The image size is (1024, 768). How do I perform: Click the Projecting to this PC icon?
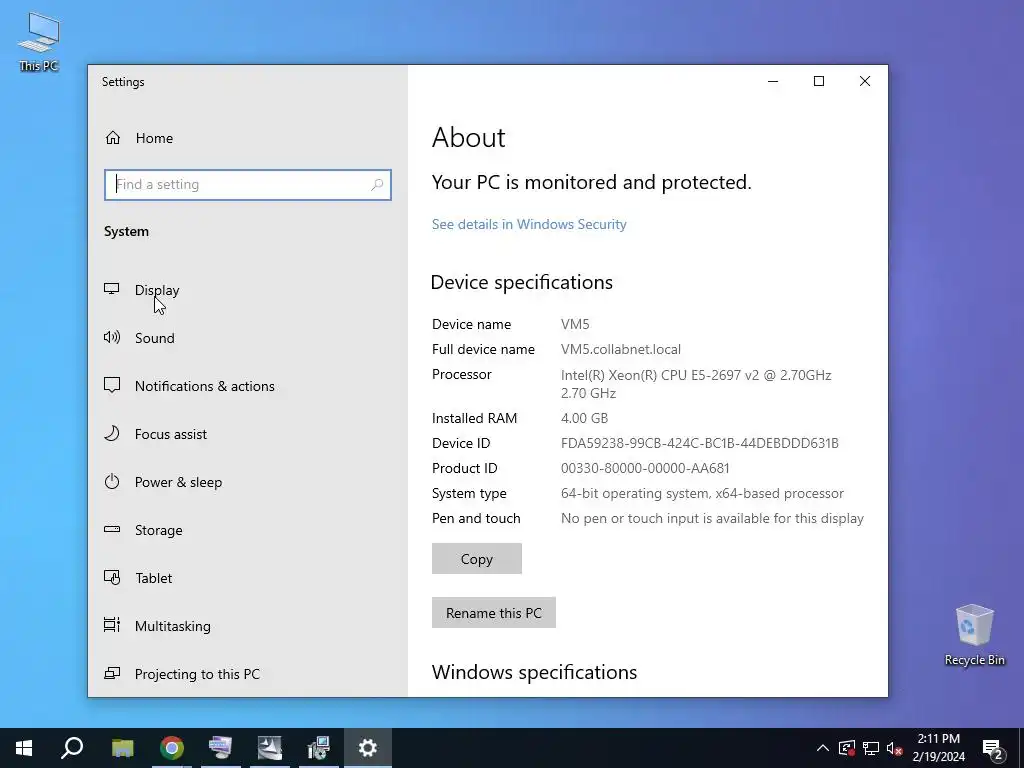pyautogui.click(x=112, y=673)
